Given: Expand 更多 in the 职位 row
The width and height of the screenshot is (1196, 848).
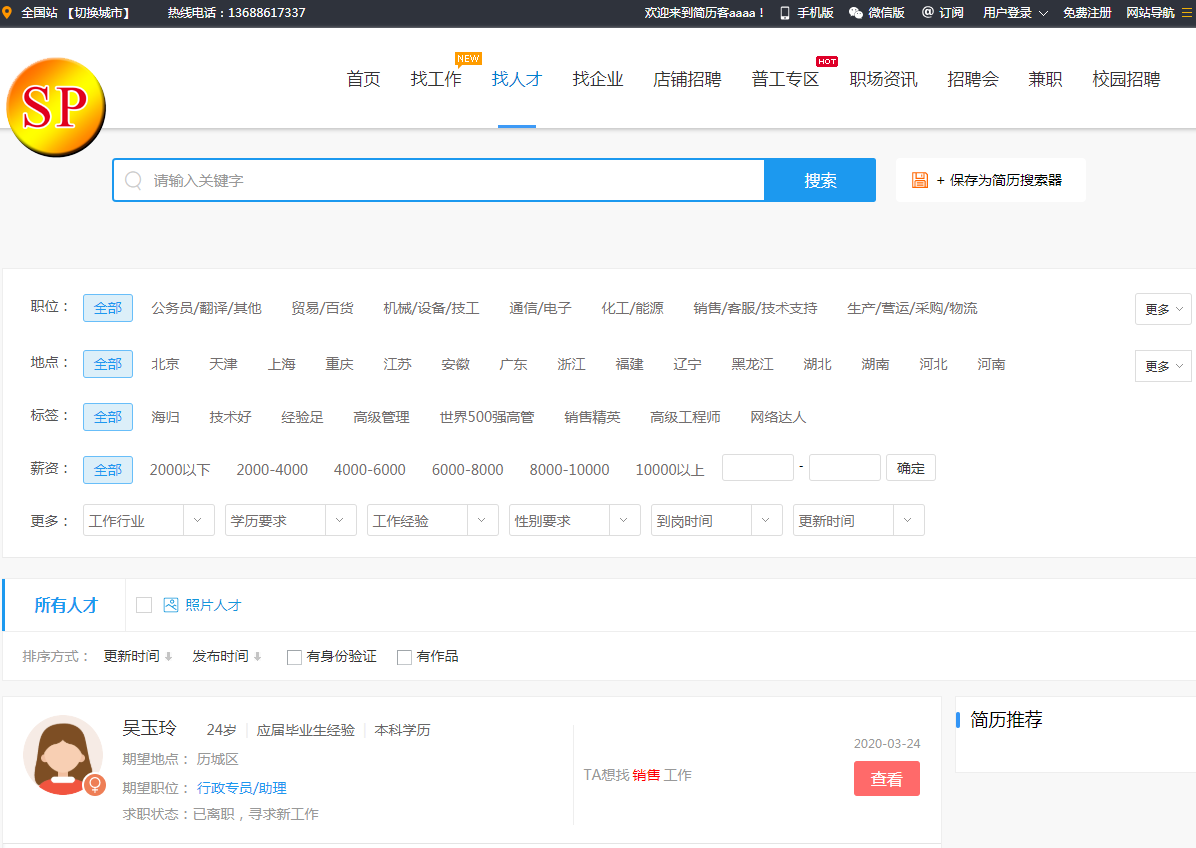Looking at the screenshot, I should (x=1163, y=309).
